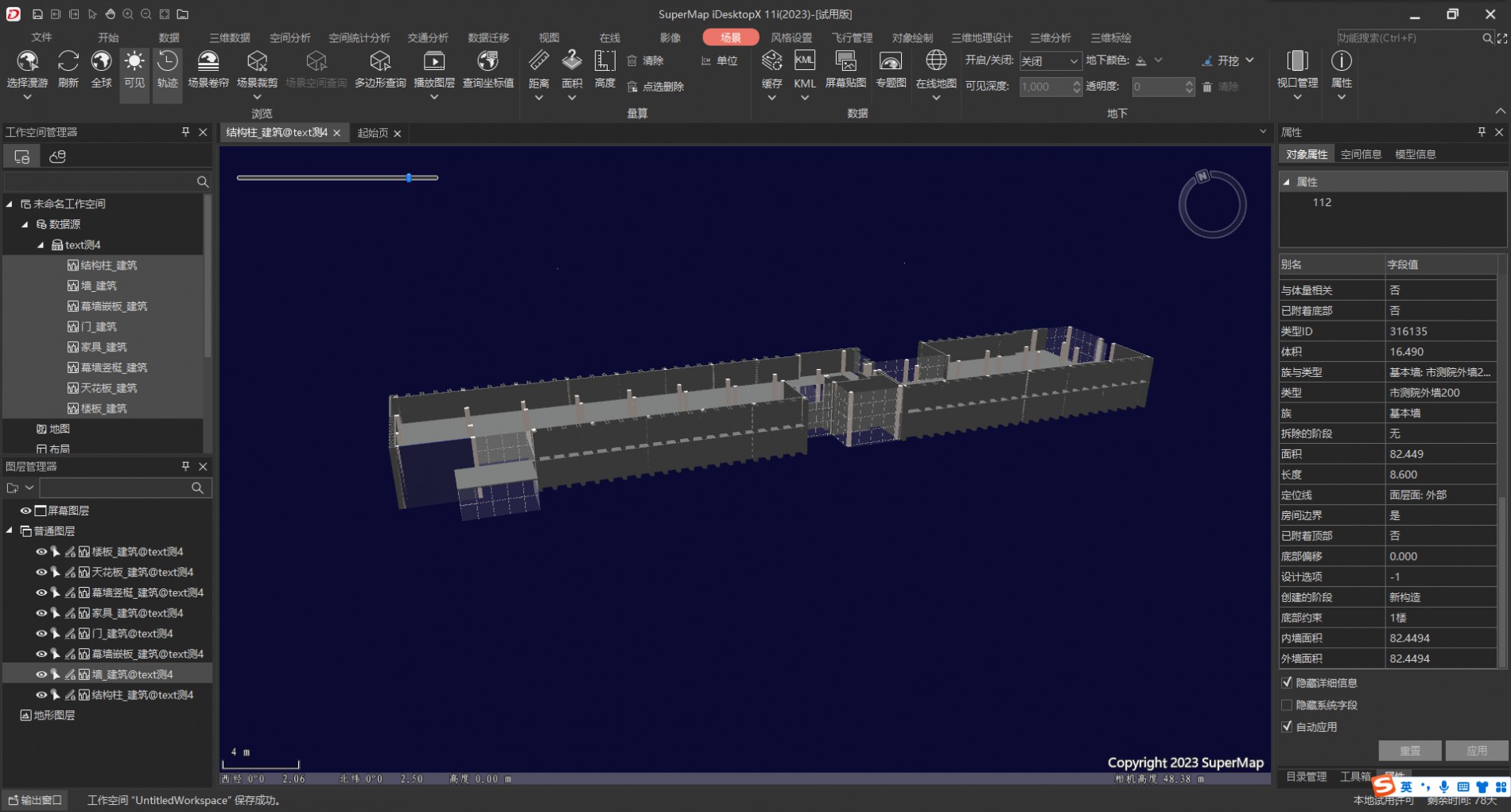
Task: Click the 清除 measurement button
Action: 645,60
